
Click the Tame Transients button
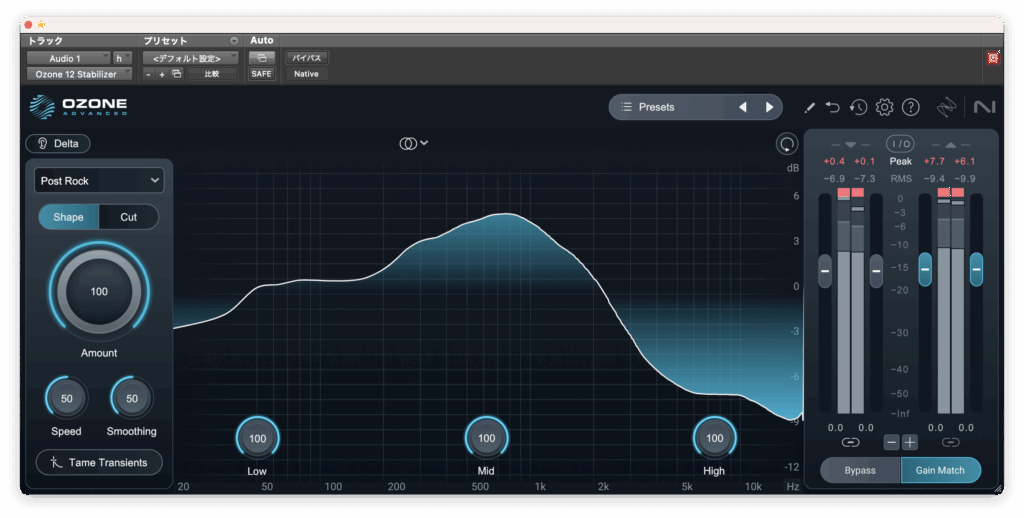tap(99, 463)
